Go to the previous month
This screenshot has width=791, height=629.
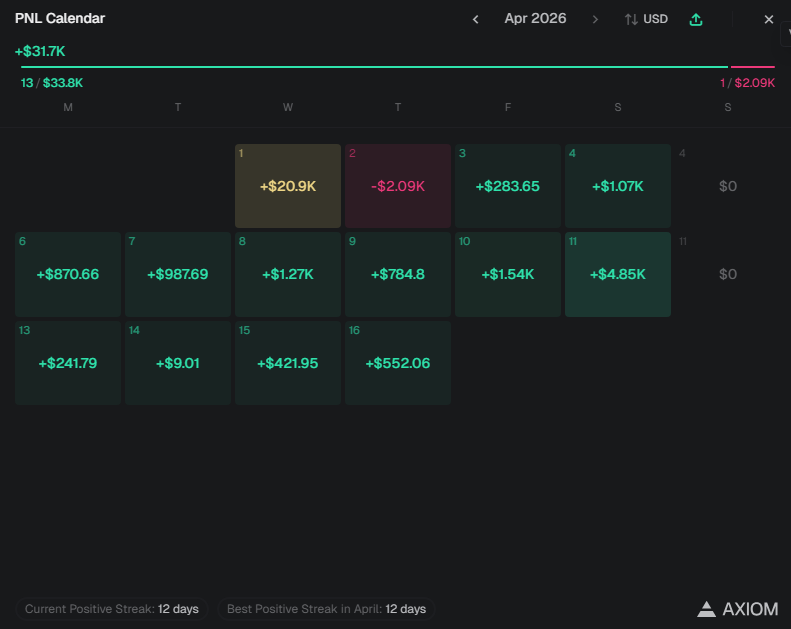click(475, 19)
